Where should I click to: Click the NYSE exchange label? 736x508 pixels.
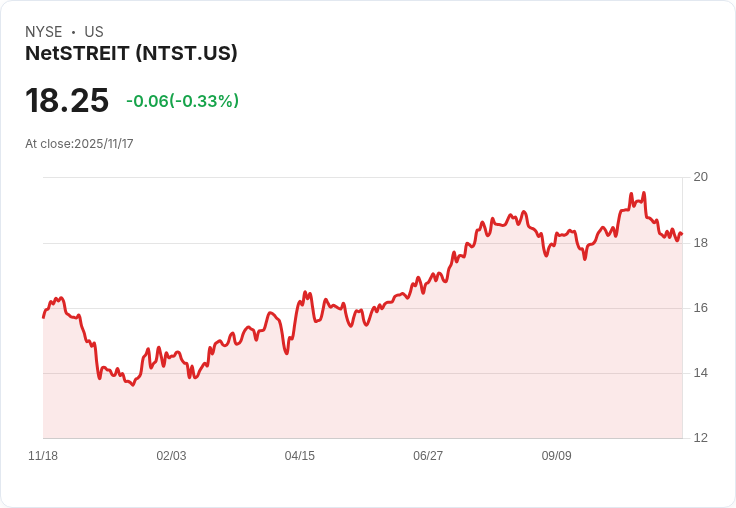(x=44, y=32)
